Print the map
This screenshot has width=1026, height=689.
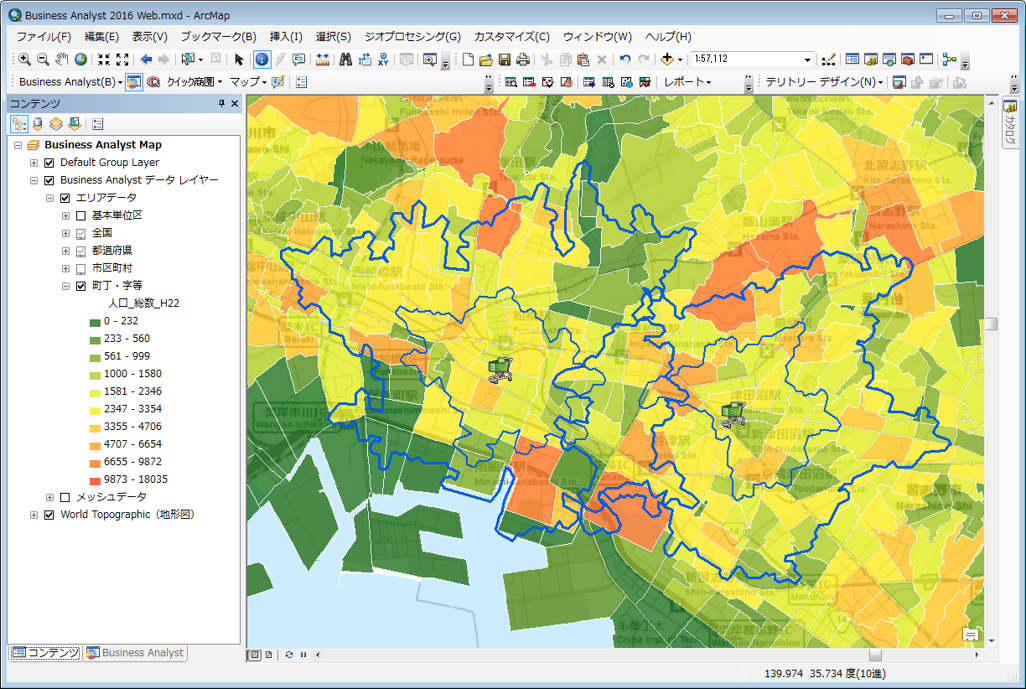[x=523, y=60]
